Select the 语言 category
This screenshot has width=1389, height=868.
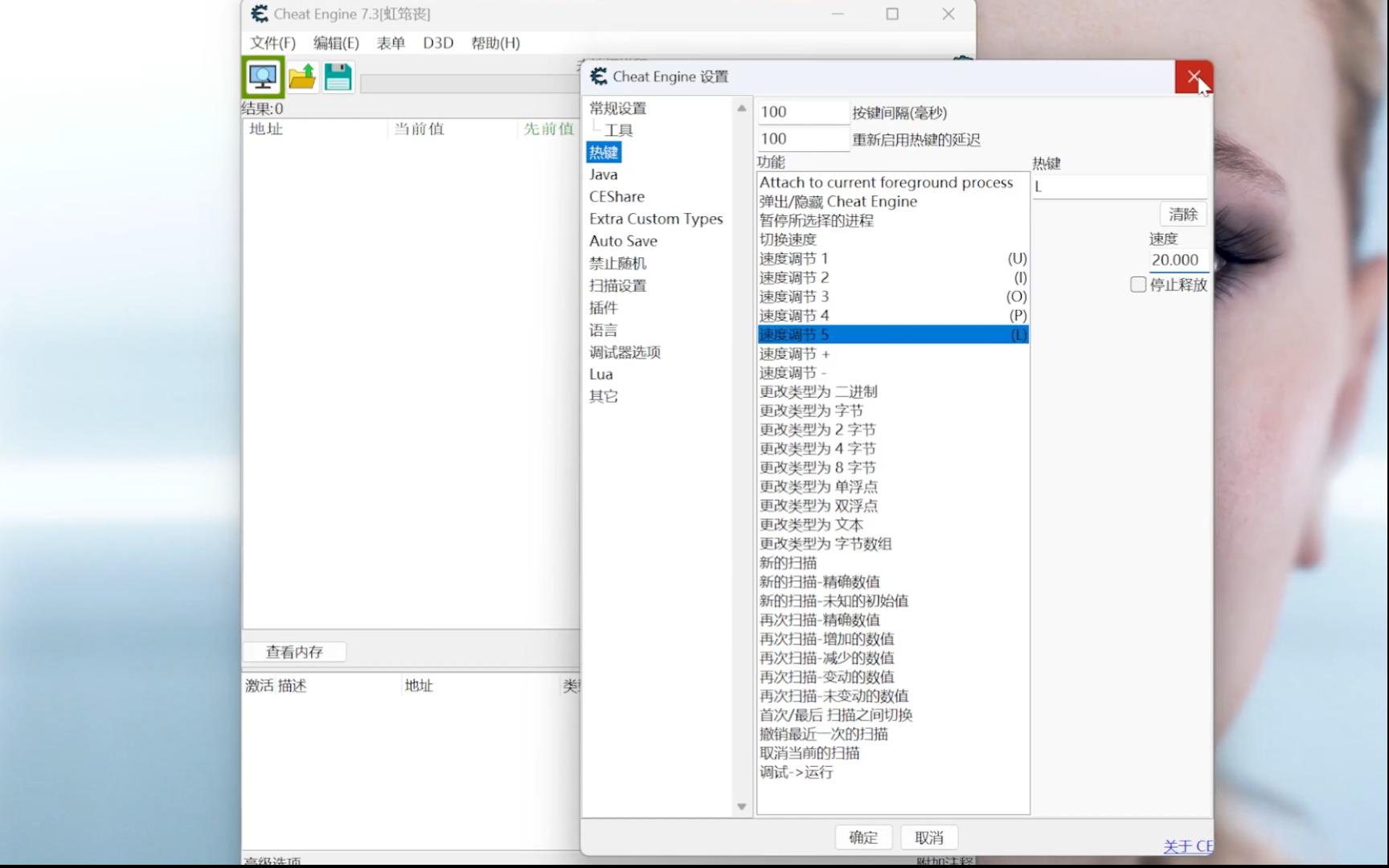[603, 330]
